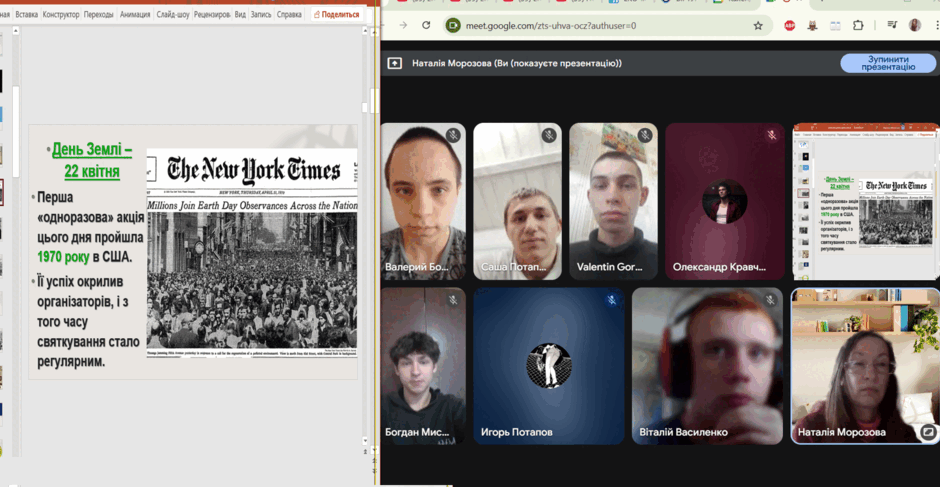Screen dimensions: 940x487
Task: Click muted mic icon on Богдан Мис... tile
Action: coord(453,300)
